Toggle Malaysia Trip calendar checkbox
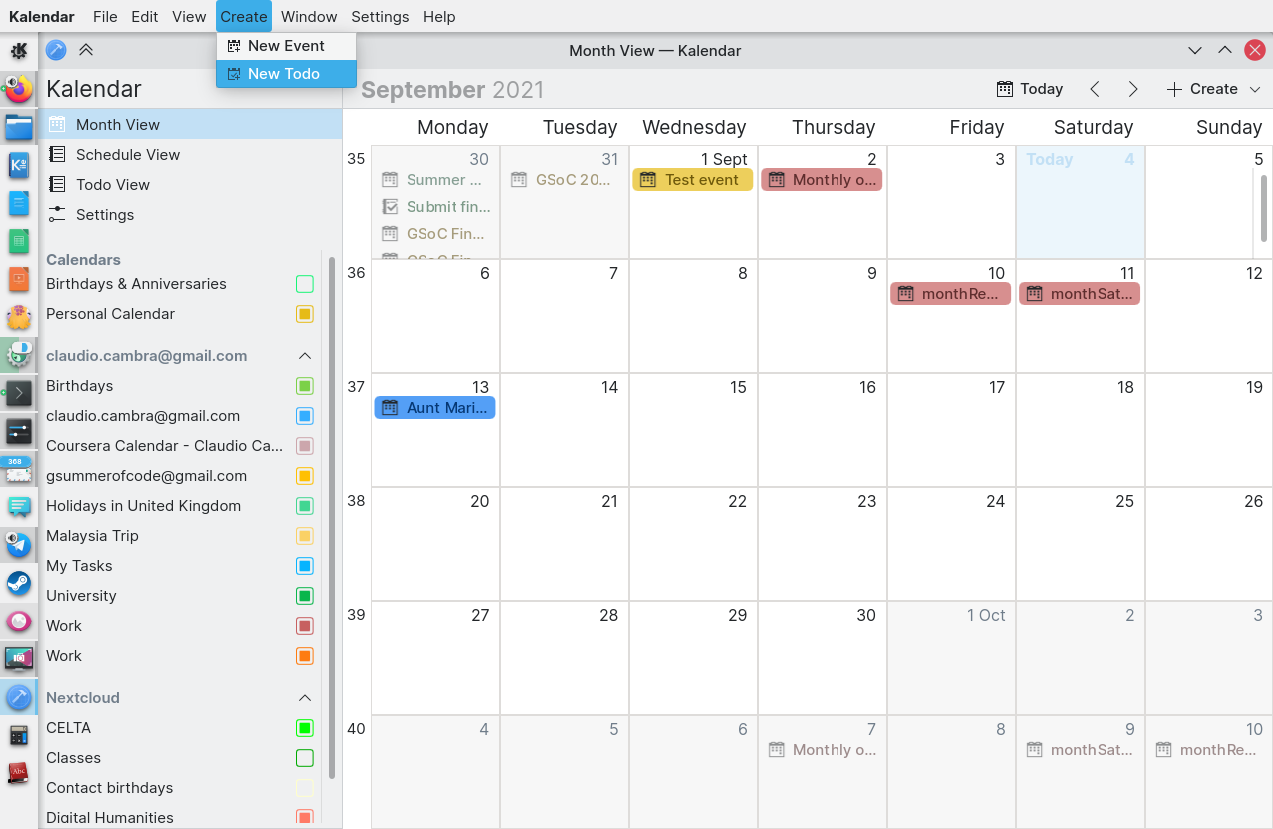This screenshot has width=1273, height=829. (305, 536)
